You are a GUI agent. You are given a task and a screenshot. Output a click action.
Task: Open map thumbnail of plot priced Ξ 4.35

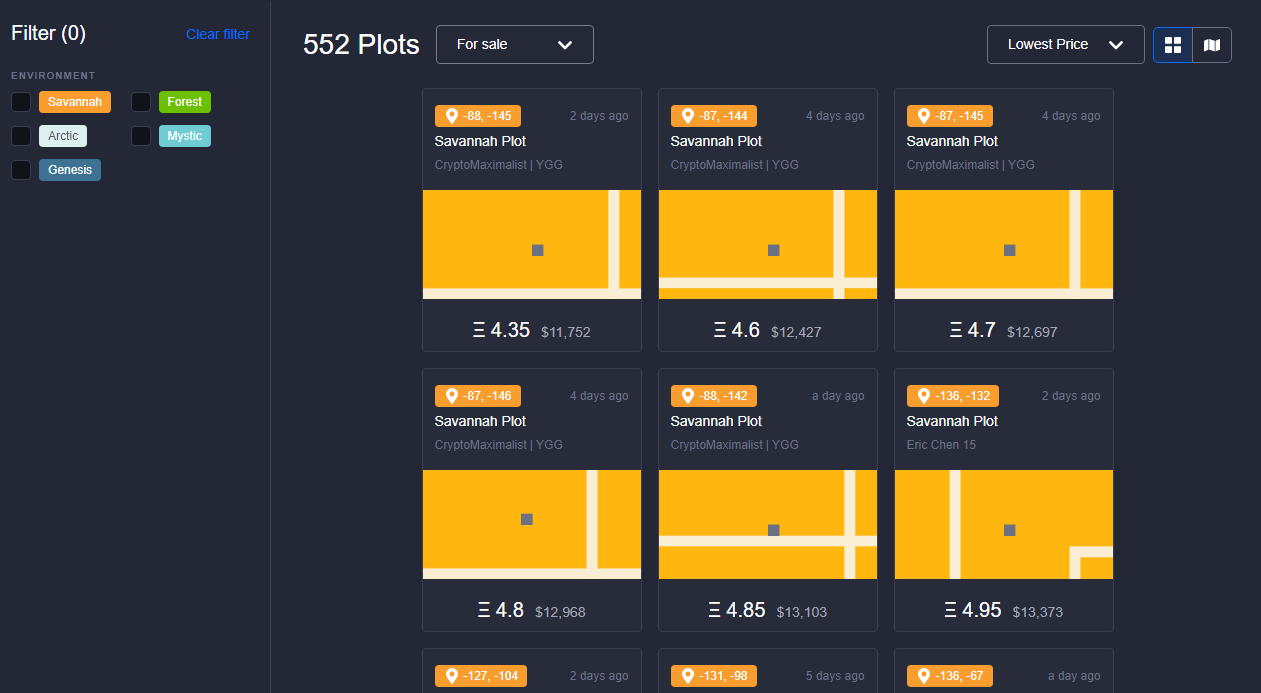pos(532,244)
